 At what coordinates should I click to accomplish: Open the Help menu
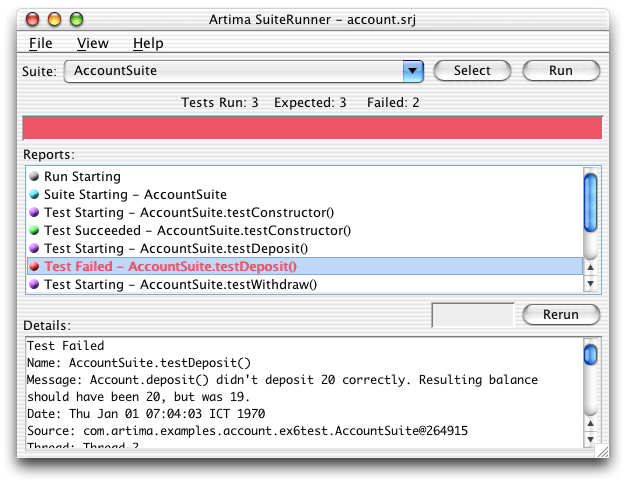click(x=148, y=43)
